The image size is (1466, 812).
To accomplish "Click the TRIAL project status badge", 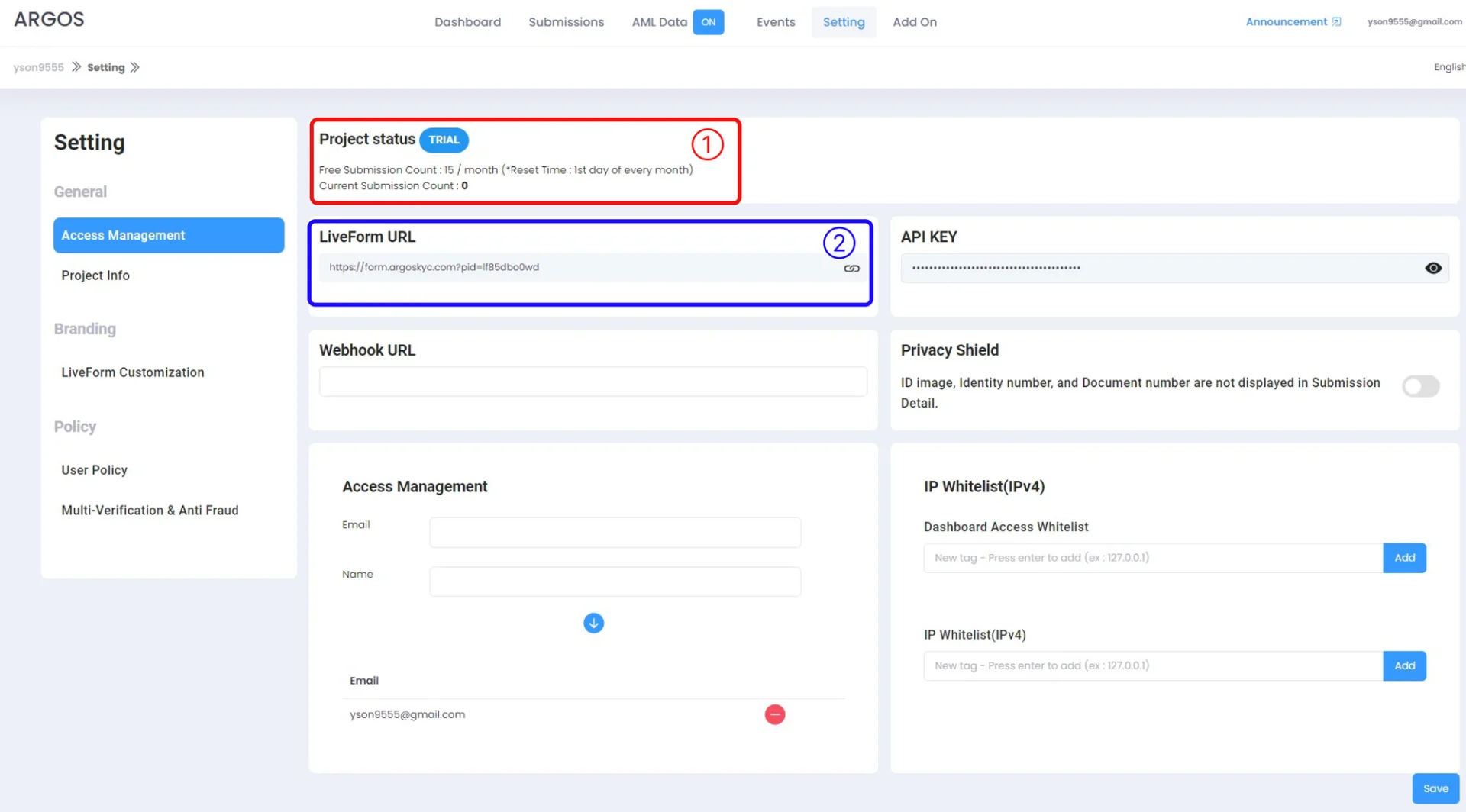I will [x=444, y=140].
